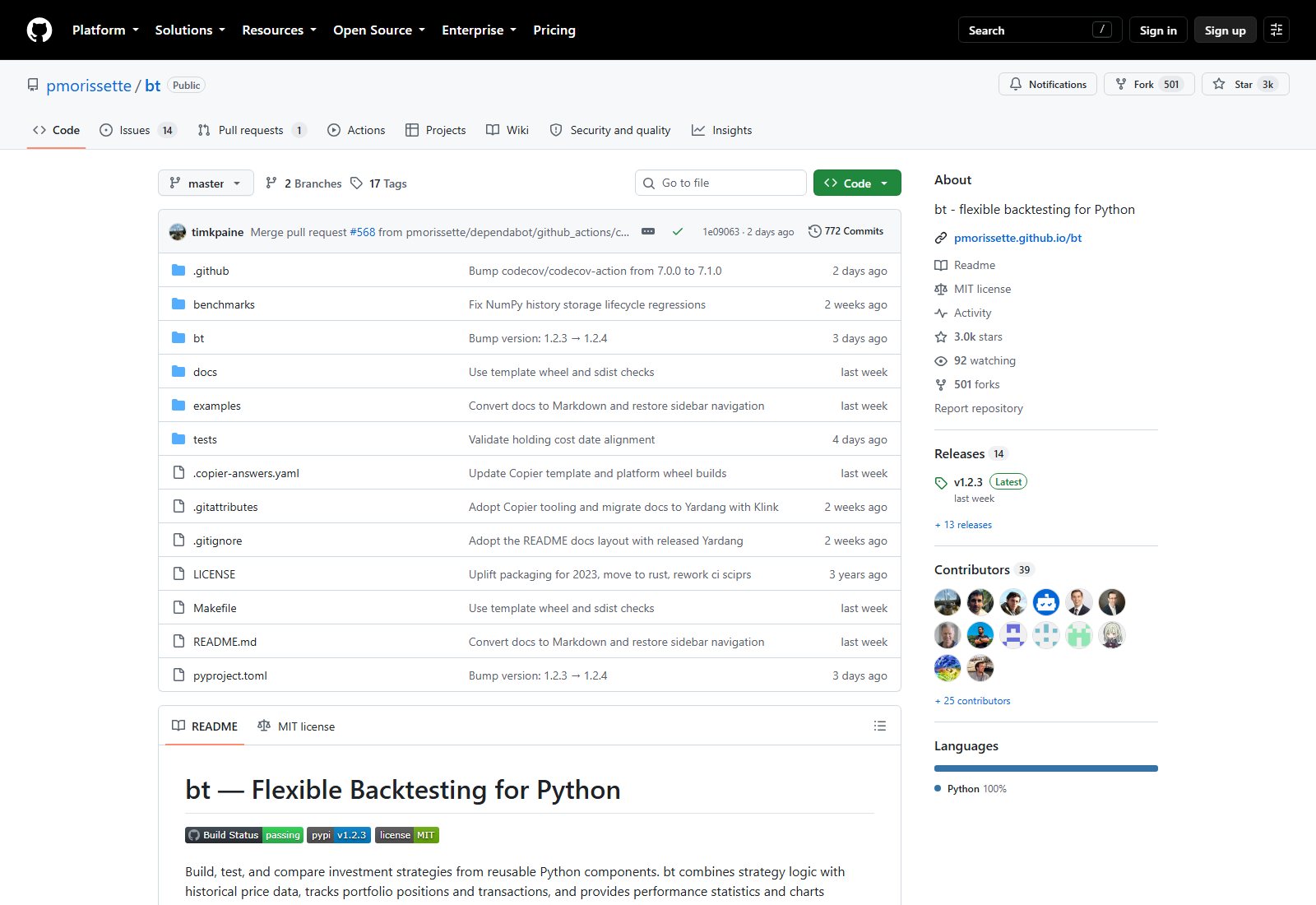Expand the Solutions menu
Image resolution: width=1316 pixels, height=905 pixels.
point(190,30)
